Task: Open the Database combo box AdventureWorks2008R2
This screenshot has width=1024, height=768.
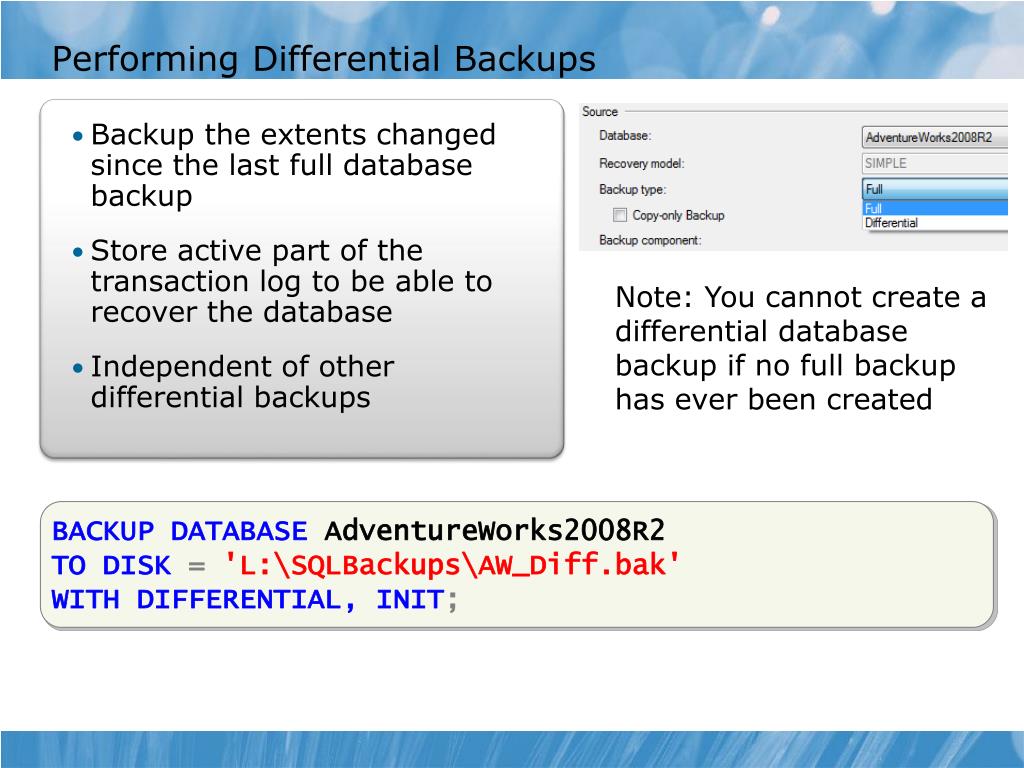Action: (935, 137)
